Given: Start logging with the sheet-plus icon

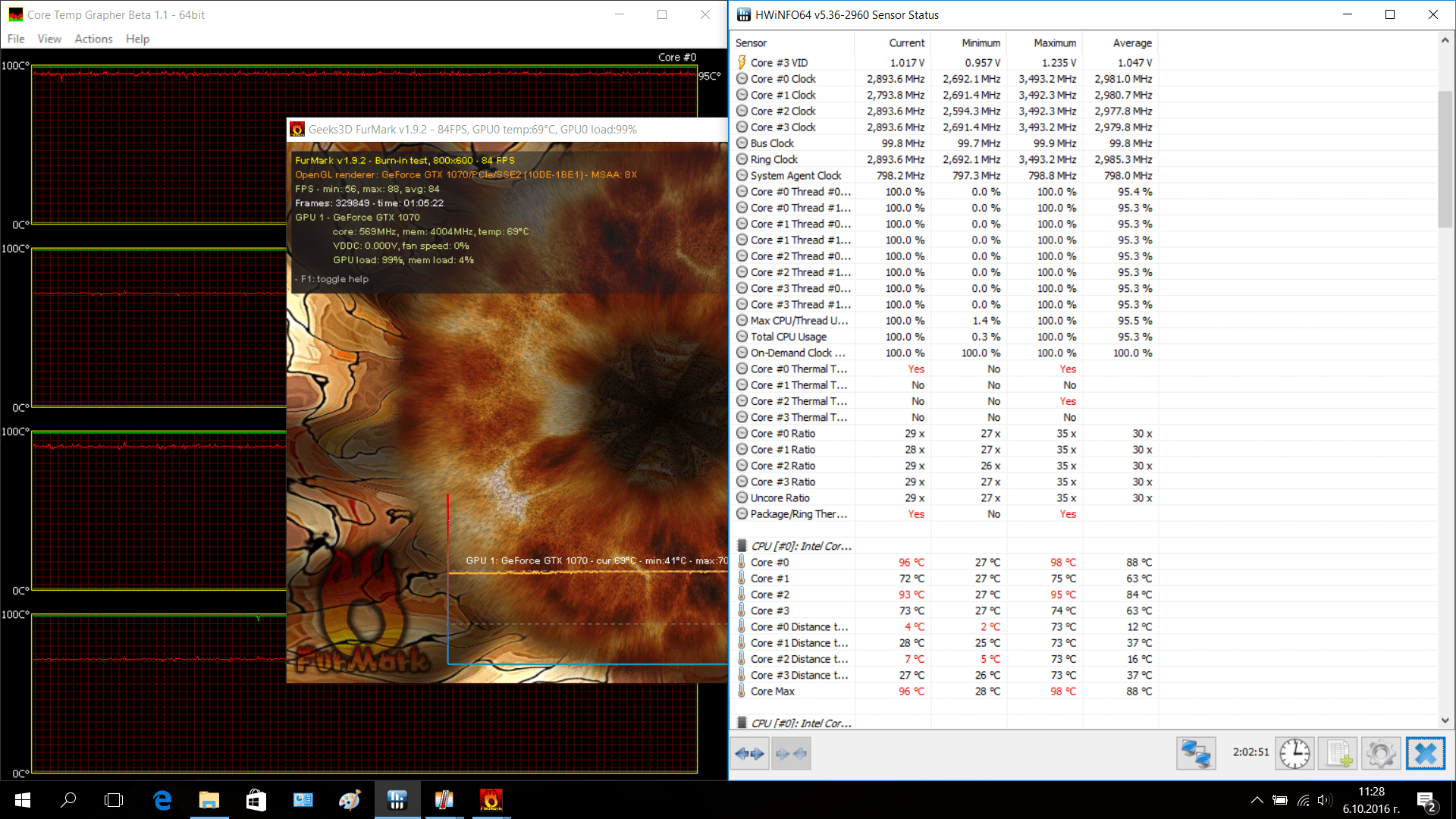Looking at the screenshot, I should (x=1338, y=754).
